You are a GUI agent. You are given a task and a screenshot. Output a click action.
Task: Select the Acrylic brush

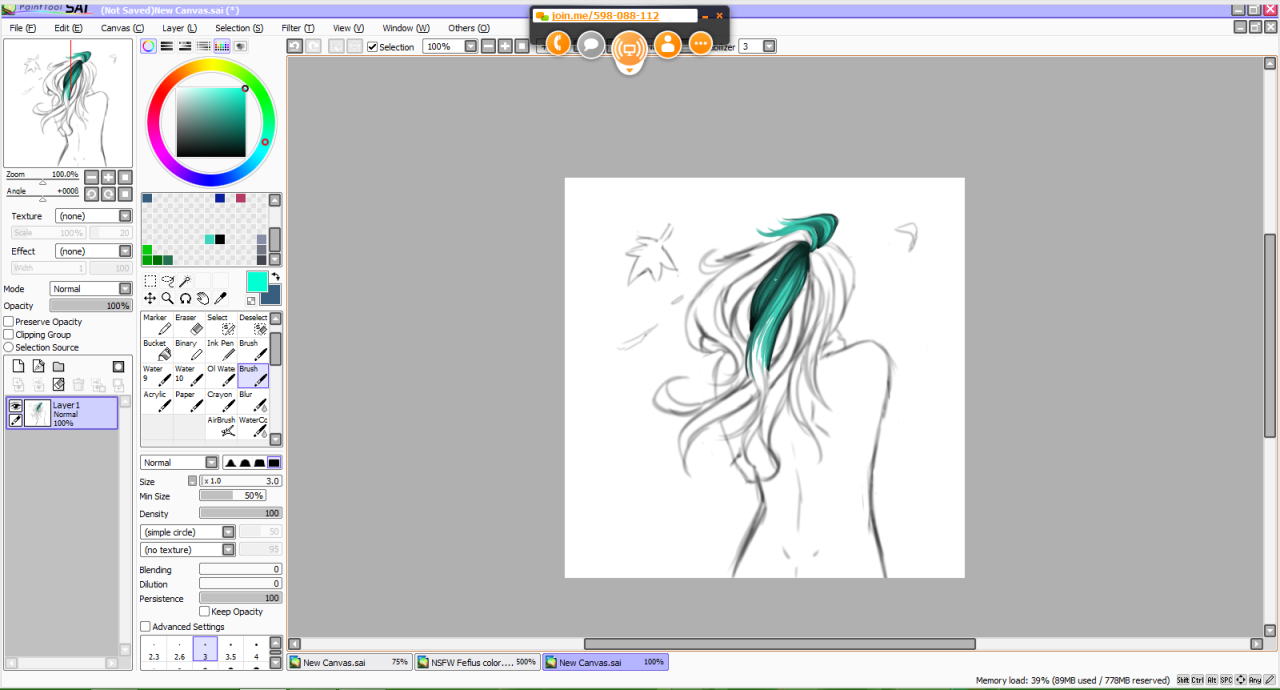155,401
